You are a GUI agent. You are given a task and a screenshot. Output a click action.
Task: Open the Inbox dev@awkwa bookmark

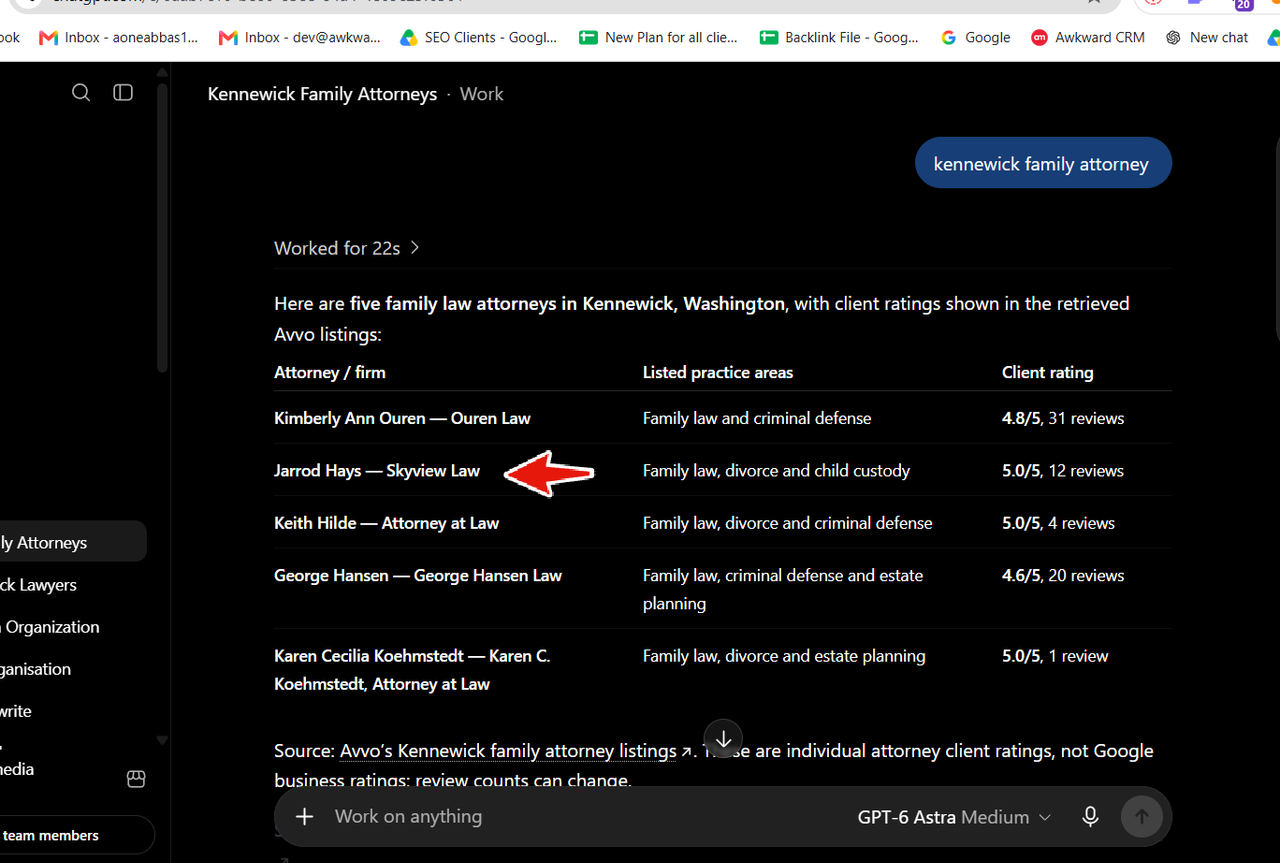(299, 38)
